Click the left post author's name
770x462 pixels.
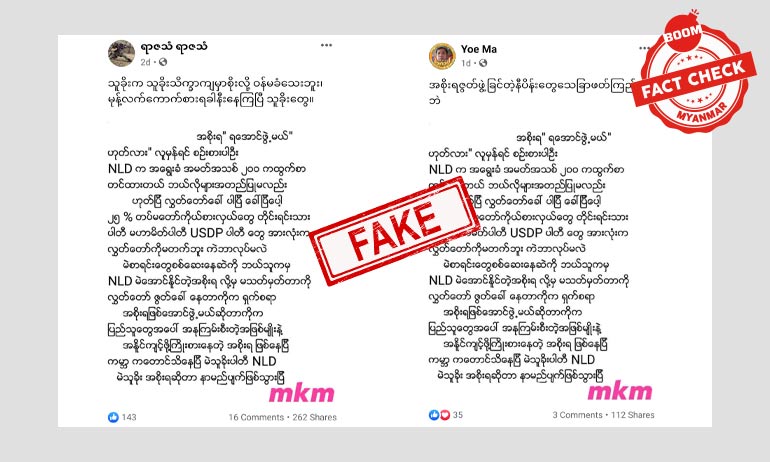[174, 47]
